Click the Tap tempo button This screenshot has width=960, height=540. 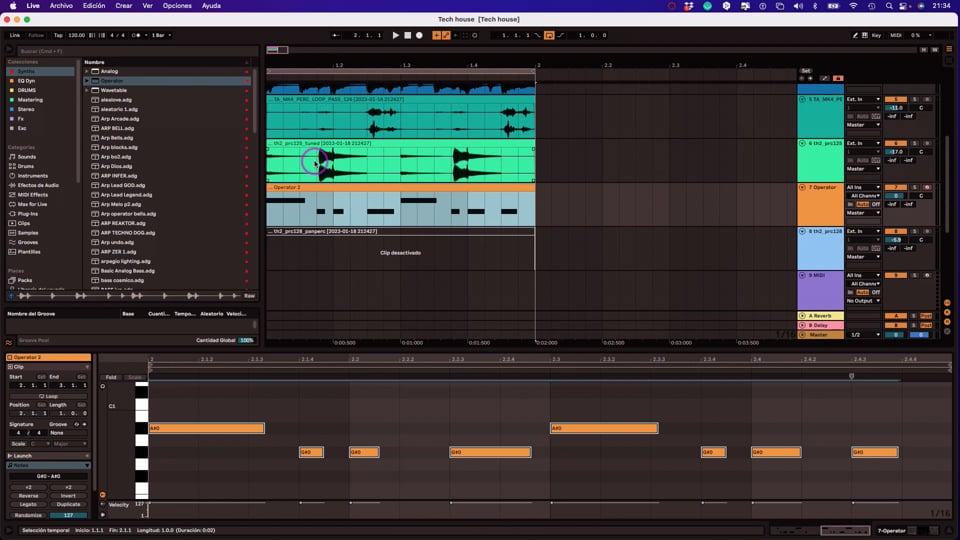coord(58,36)
